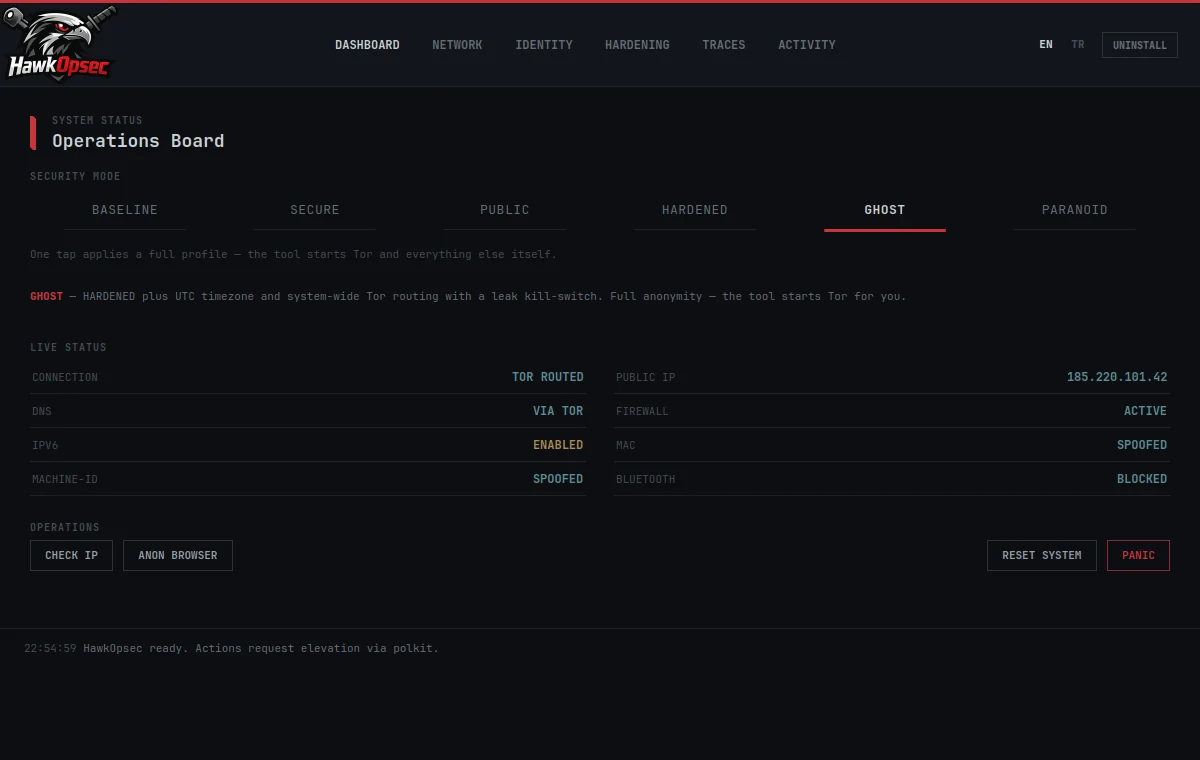Screen dimensions: 1200x760
Task: Open the Traces tab
Action: pos(724,45)
